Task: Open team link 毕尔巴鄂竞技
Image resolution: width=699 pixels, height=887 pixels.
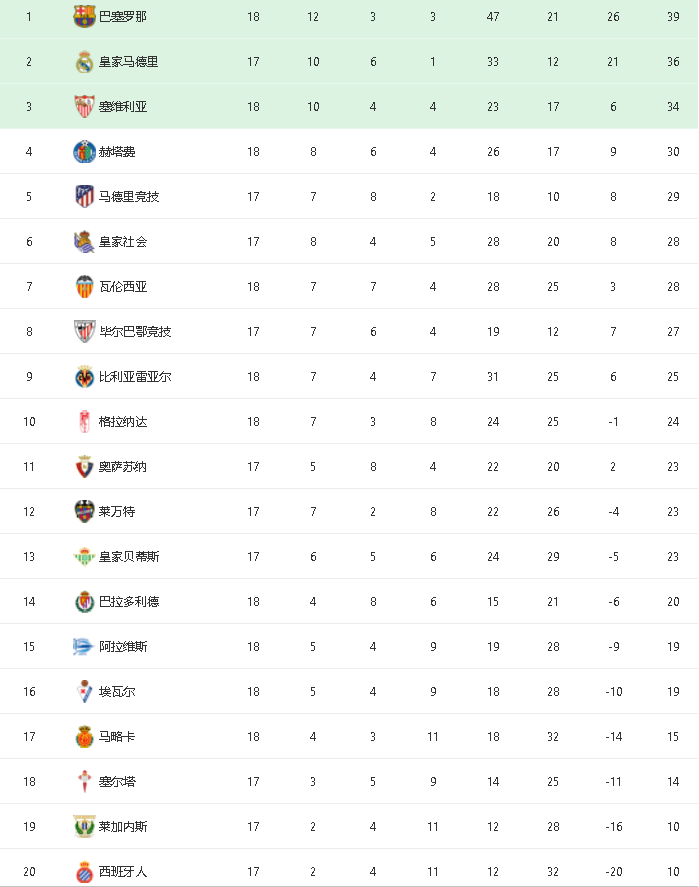Action: [x=135, y=331]
